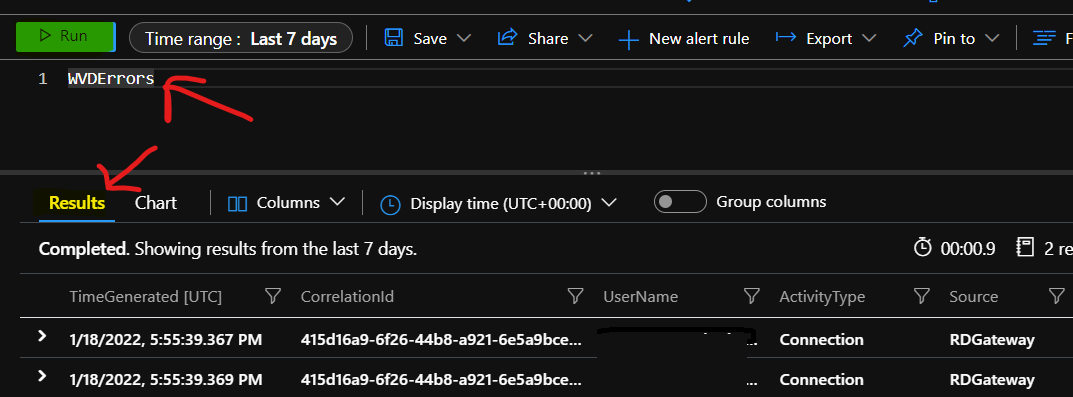The height and width of the screenshot is (397, 1073).
Task: Click the Columns layout icon
Action: [x=237, y=203]
